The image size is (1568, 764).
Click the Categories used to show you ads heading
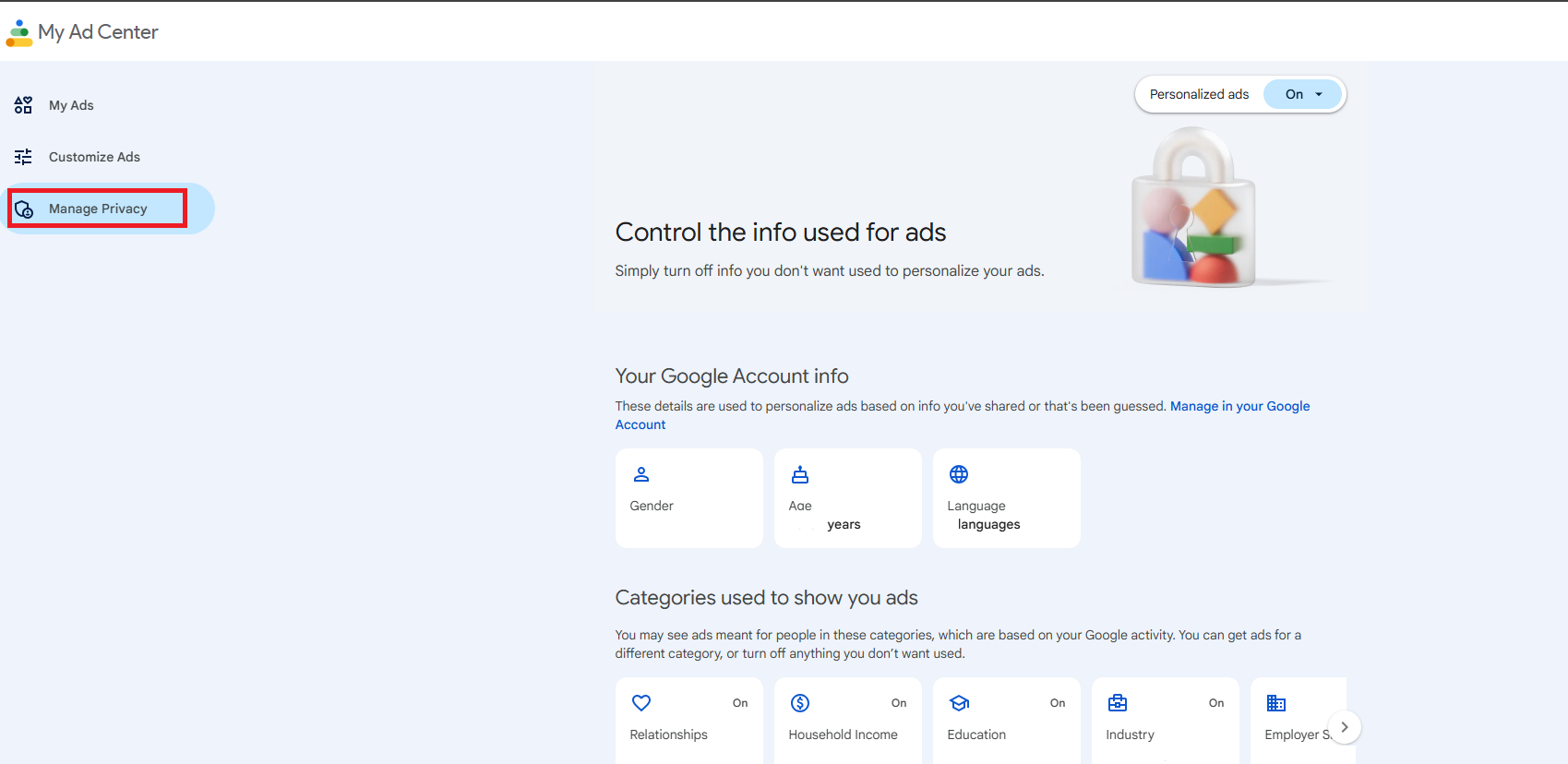766,598
